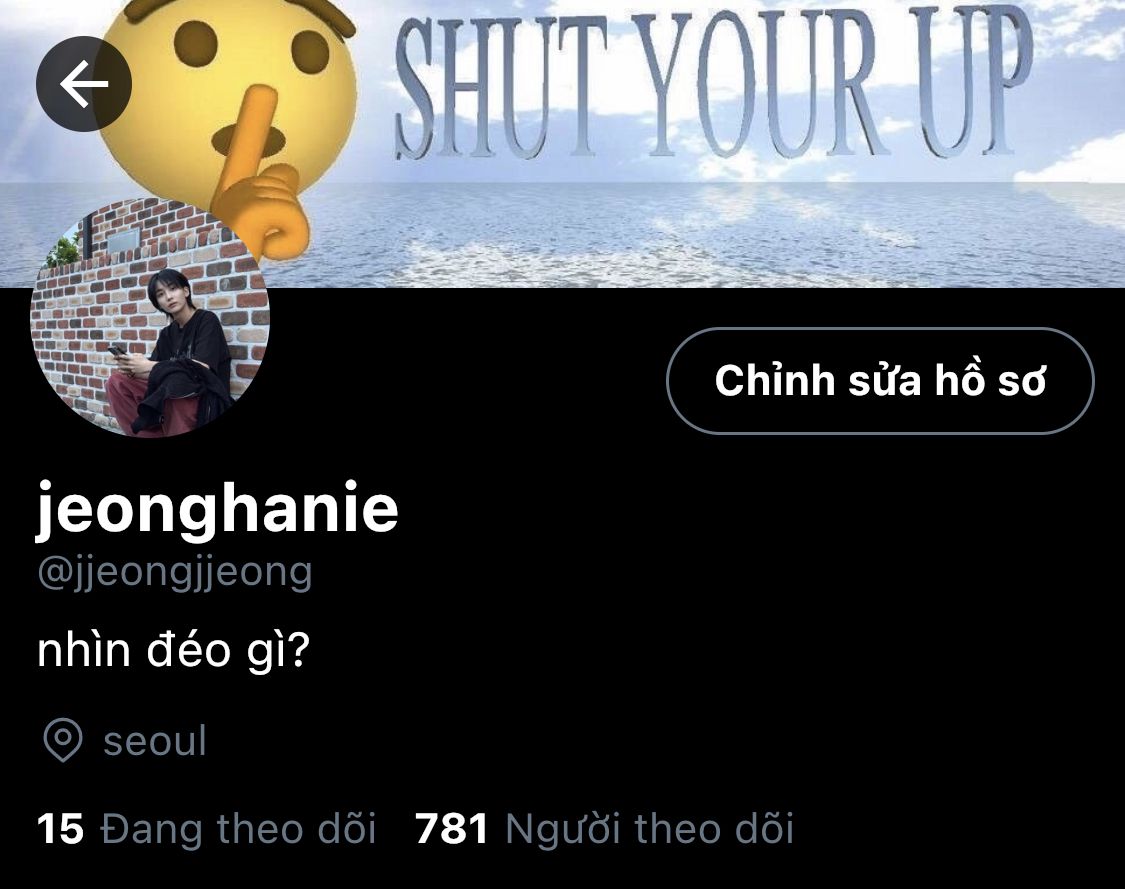Open the circular profile picture

point(150,317)
